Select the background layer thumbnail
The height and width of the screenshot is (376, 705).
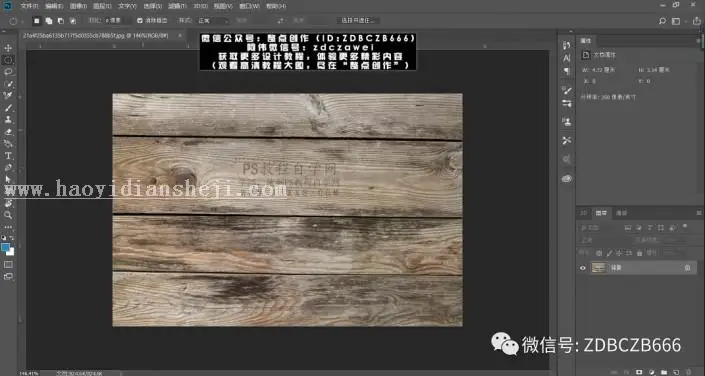pyautogui.click(x=598, y=268)
